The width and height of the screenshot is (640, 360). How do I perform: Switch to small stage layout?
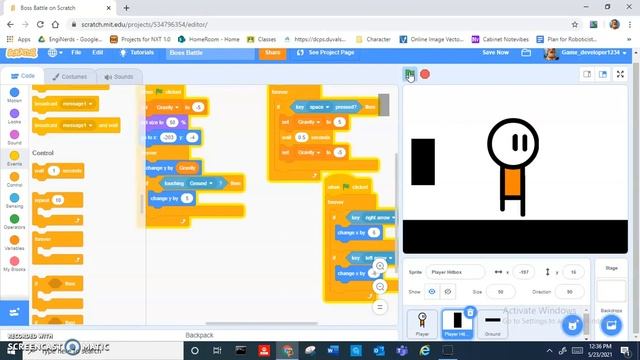point(587,74)
